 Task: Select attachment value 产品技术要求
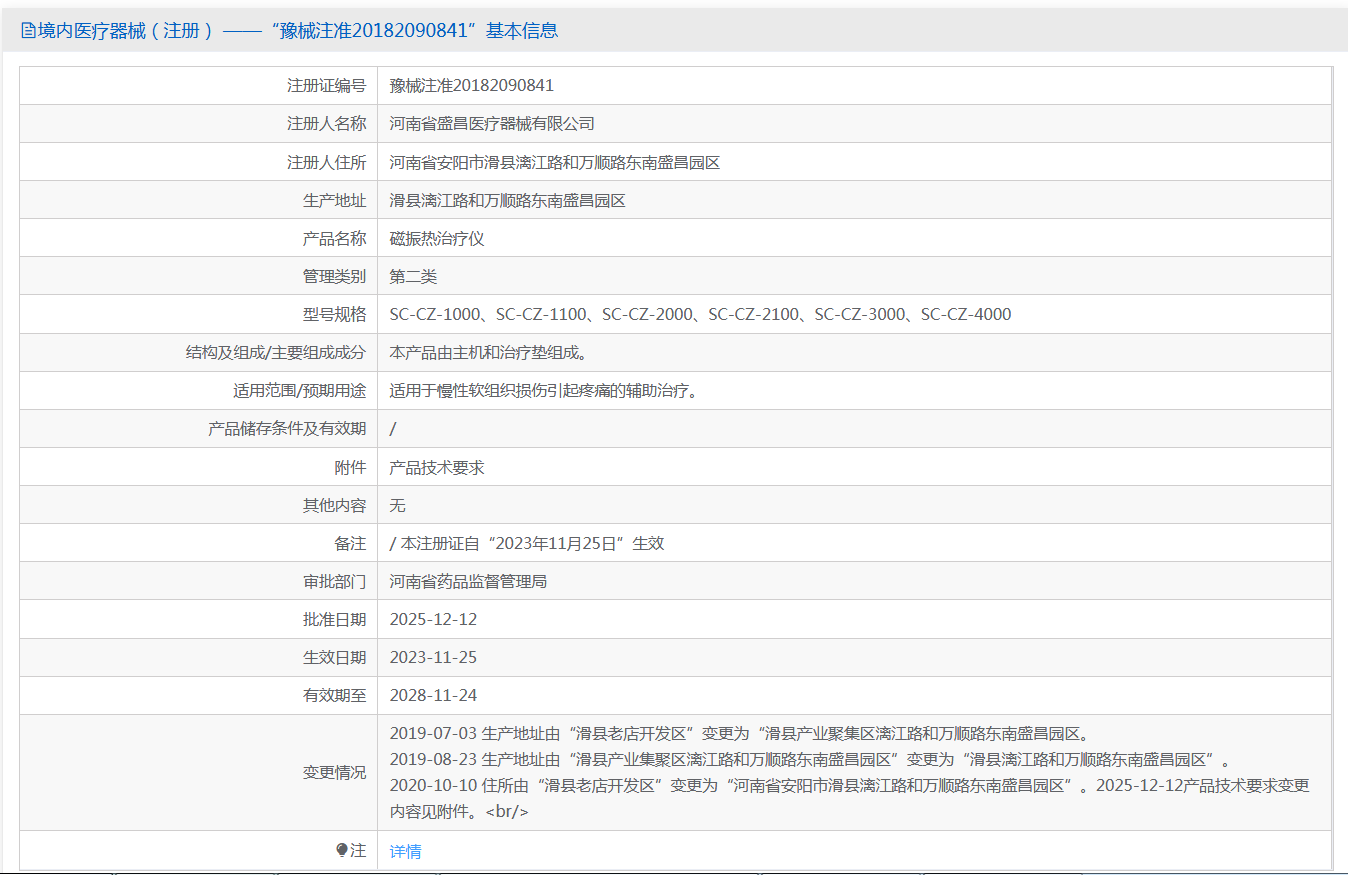(x=436, y=467)
